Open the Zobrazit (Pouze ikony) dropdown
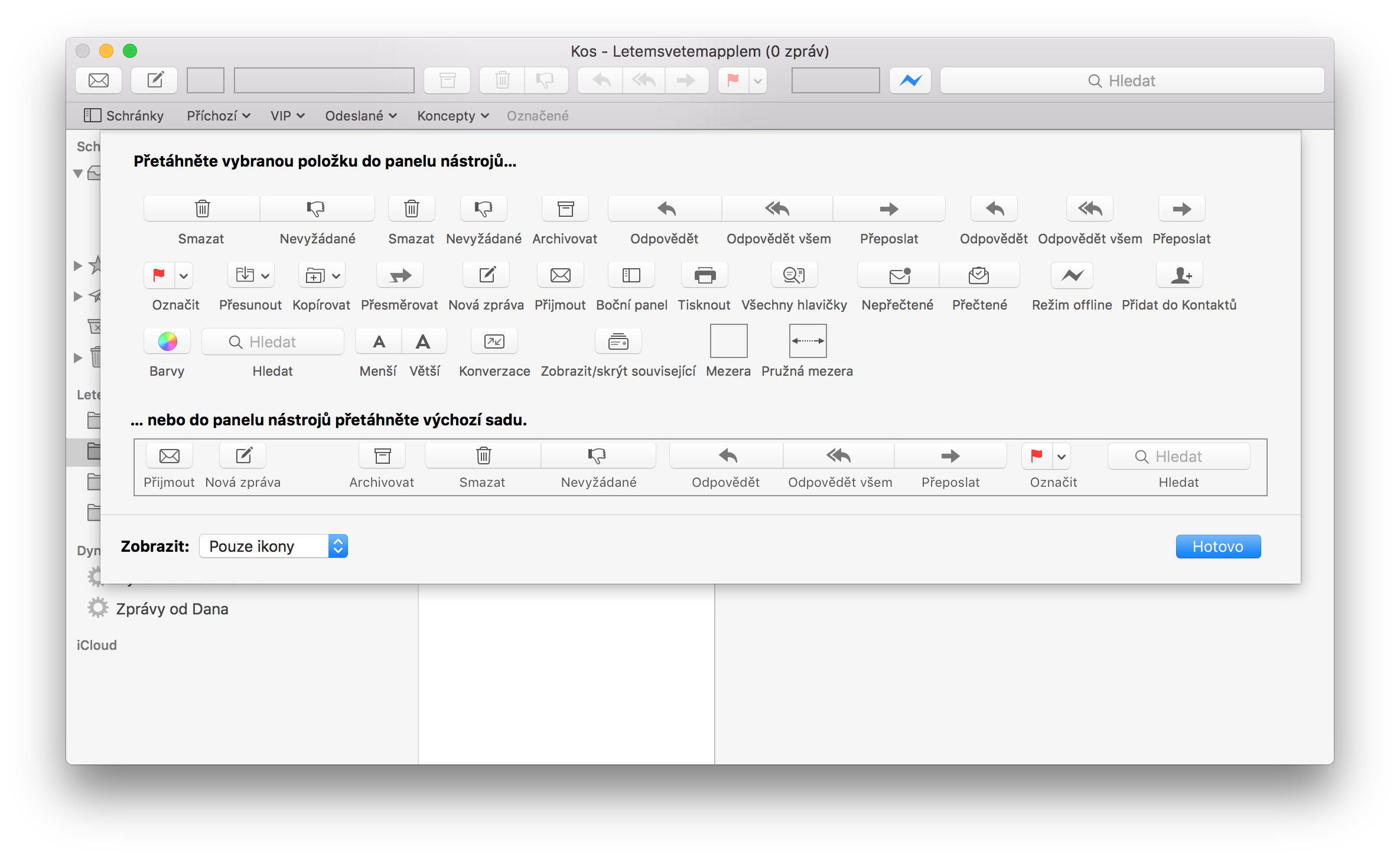Image resolution: width=1400 pixels, height=859 pixels. 274,546
